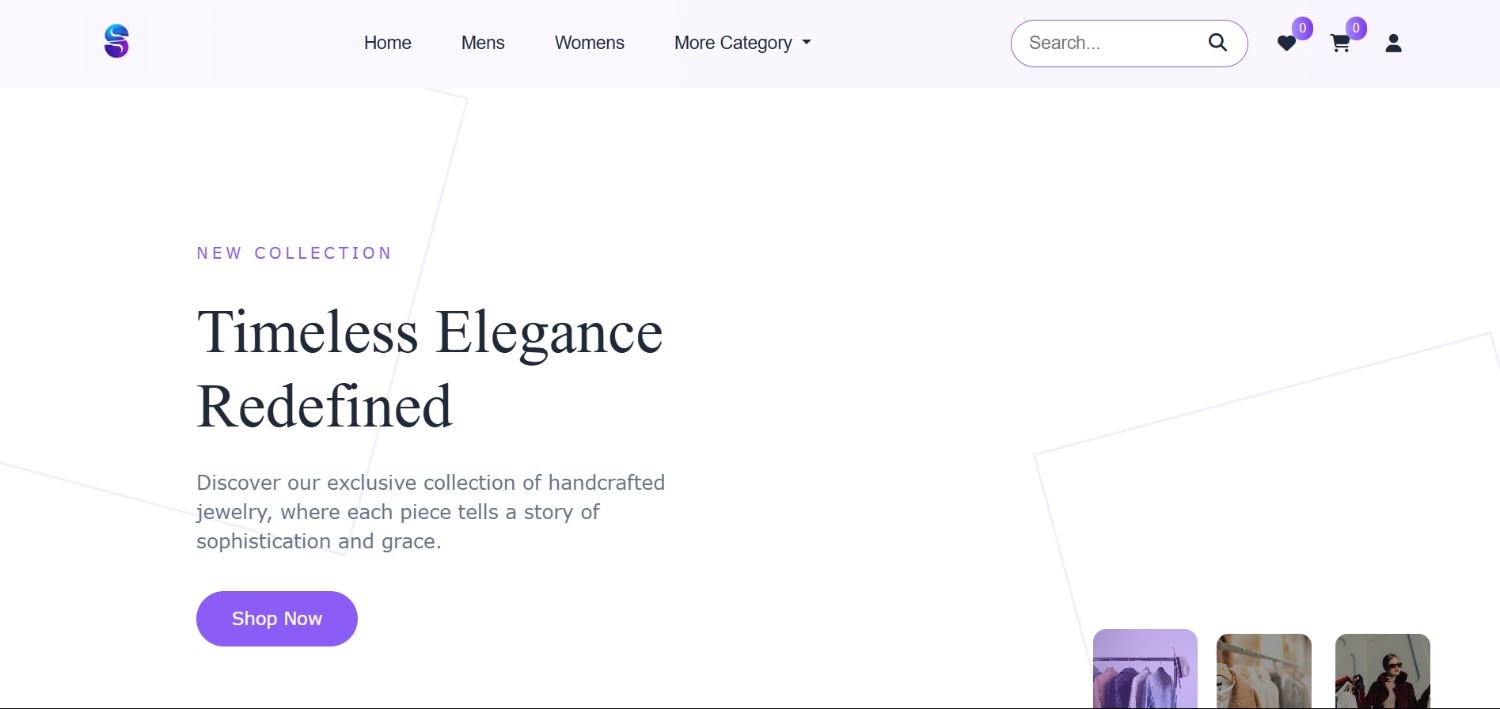Click the Timeless Elegance Redefined heading

click(429, 368)
